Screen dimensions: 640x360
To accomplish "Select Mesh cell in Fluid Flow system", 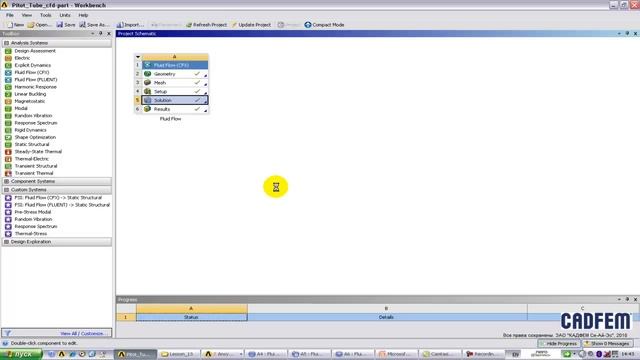I will [x=175, y=83].
